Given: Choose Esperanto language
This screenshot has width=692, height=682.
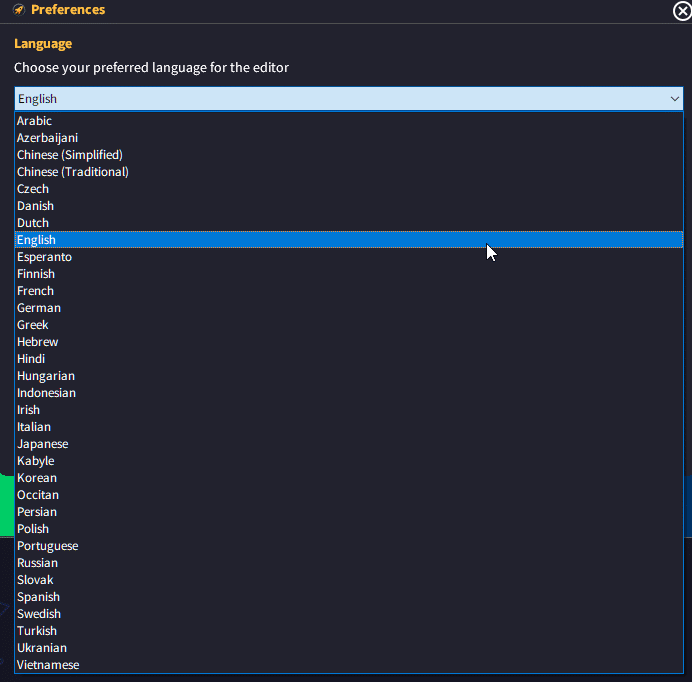Looking at the screenshot, I should (349, 256).
